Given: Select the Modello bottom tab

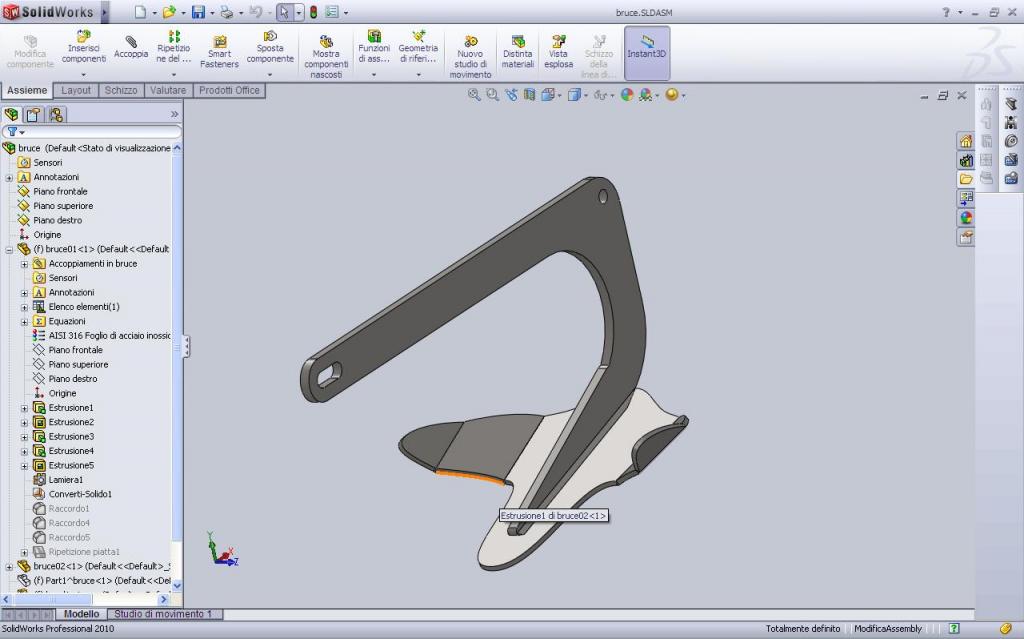Looking at the screenshot, I should 82,614.
